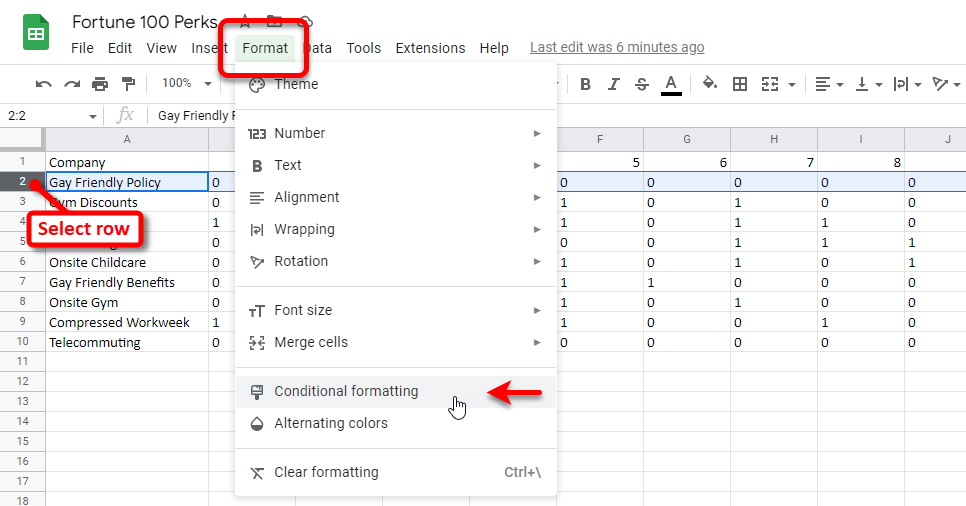The width and height of the screenshot is (966, 506).
Task: Click the Company cell
Action: [x=127, y=162]
